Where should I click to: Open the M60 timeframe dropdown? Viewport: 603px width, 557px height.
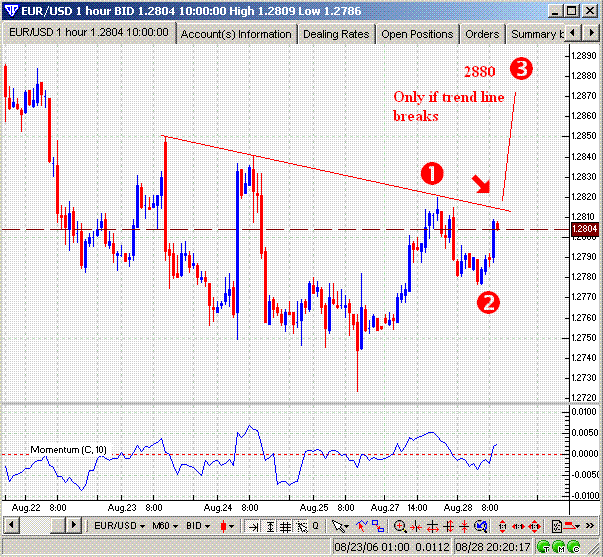point(165,526)
